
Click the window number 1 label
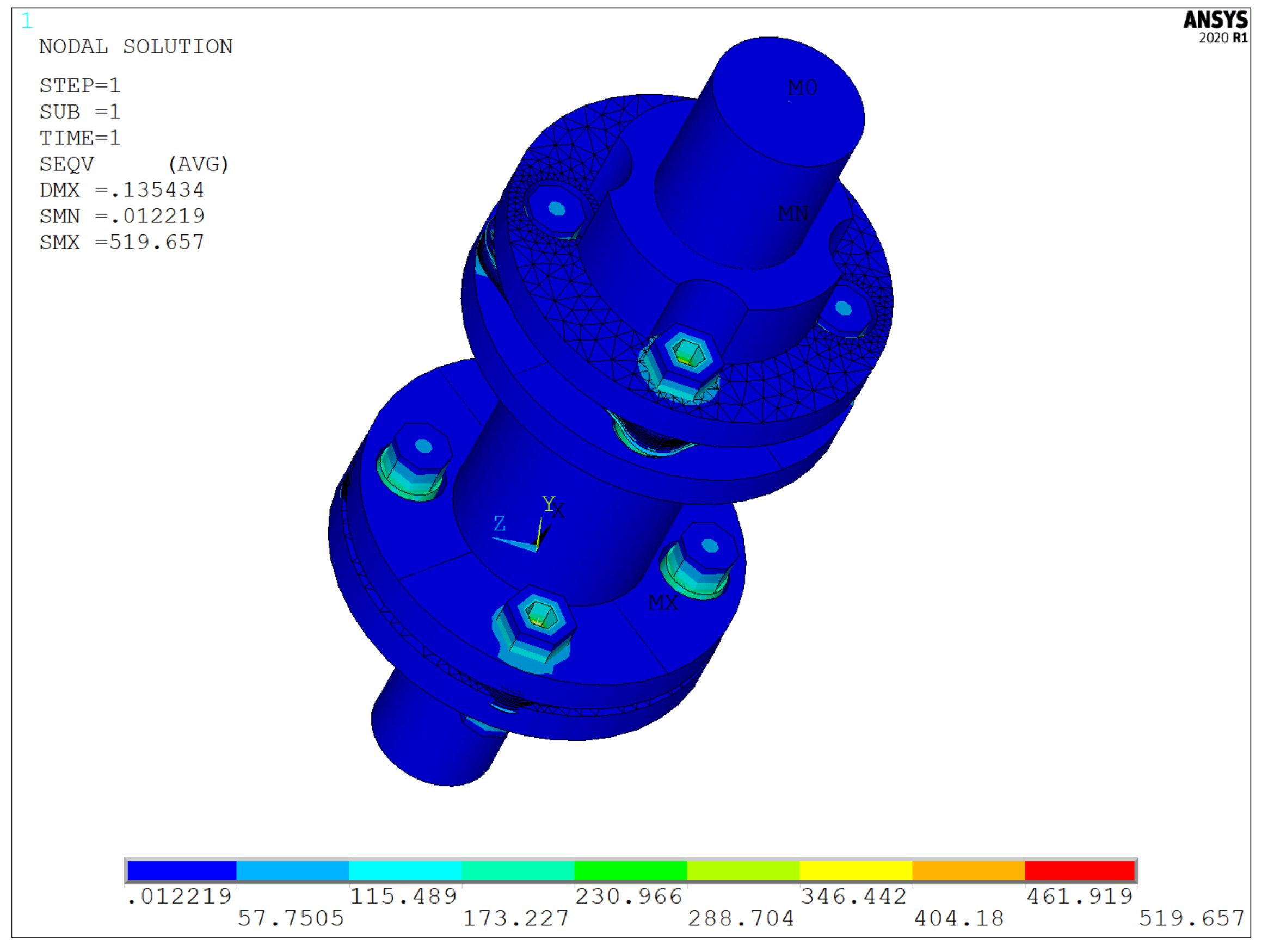tap(27, 21)
